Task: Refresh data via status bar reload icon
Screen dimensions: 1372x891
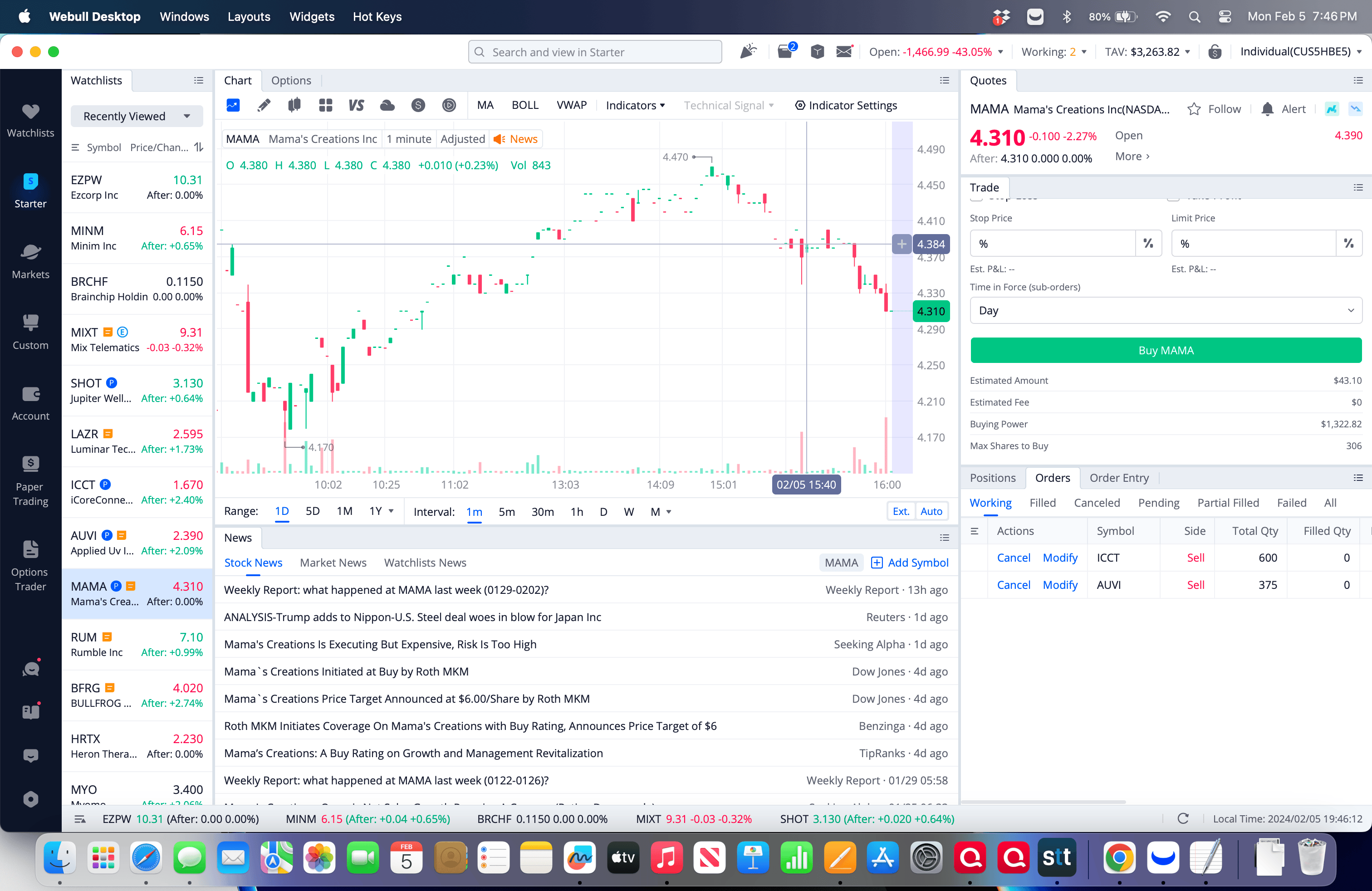Action: point(1183,819)
